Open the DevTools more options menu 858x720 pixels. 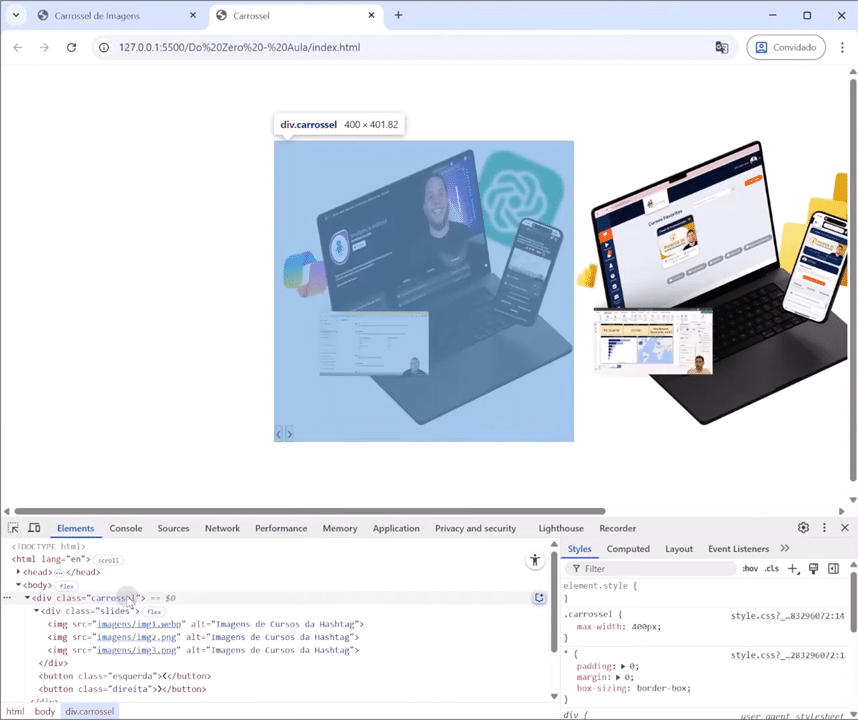pos(825,527)
